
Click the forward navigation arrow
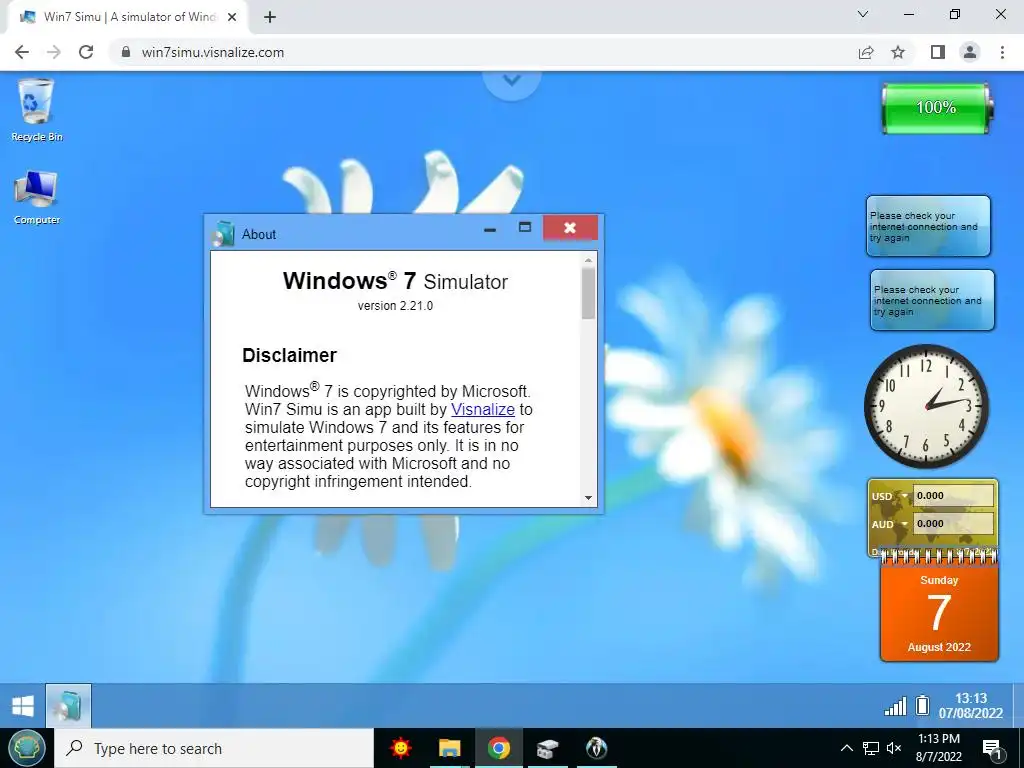(x=54, y=52)
